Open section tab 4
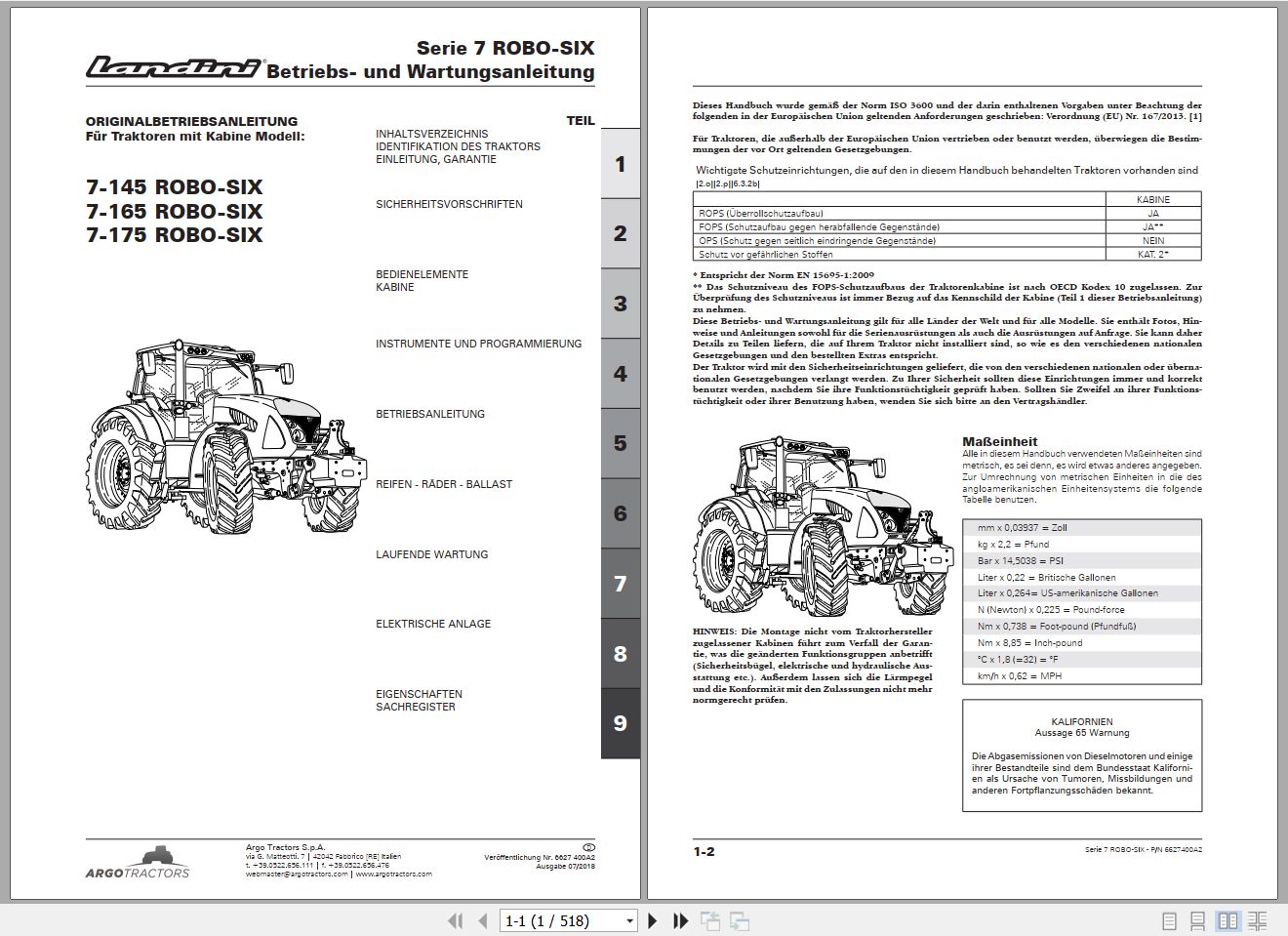 [x=620, y=374]
